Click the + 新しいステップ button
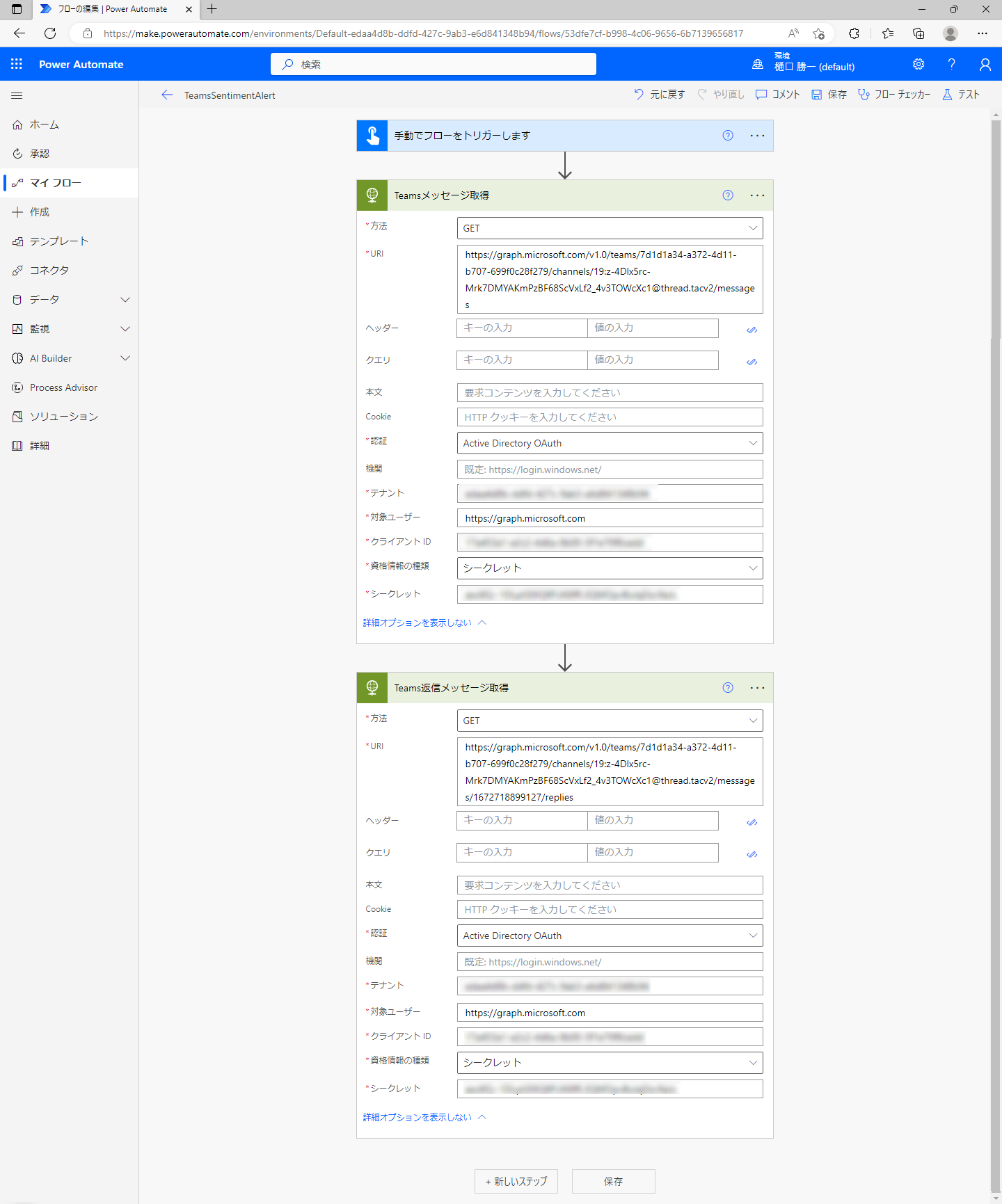 (516, 1181)
